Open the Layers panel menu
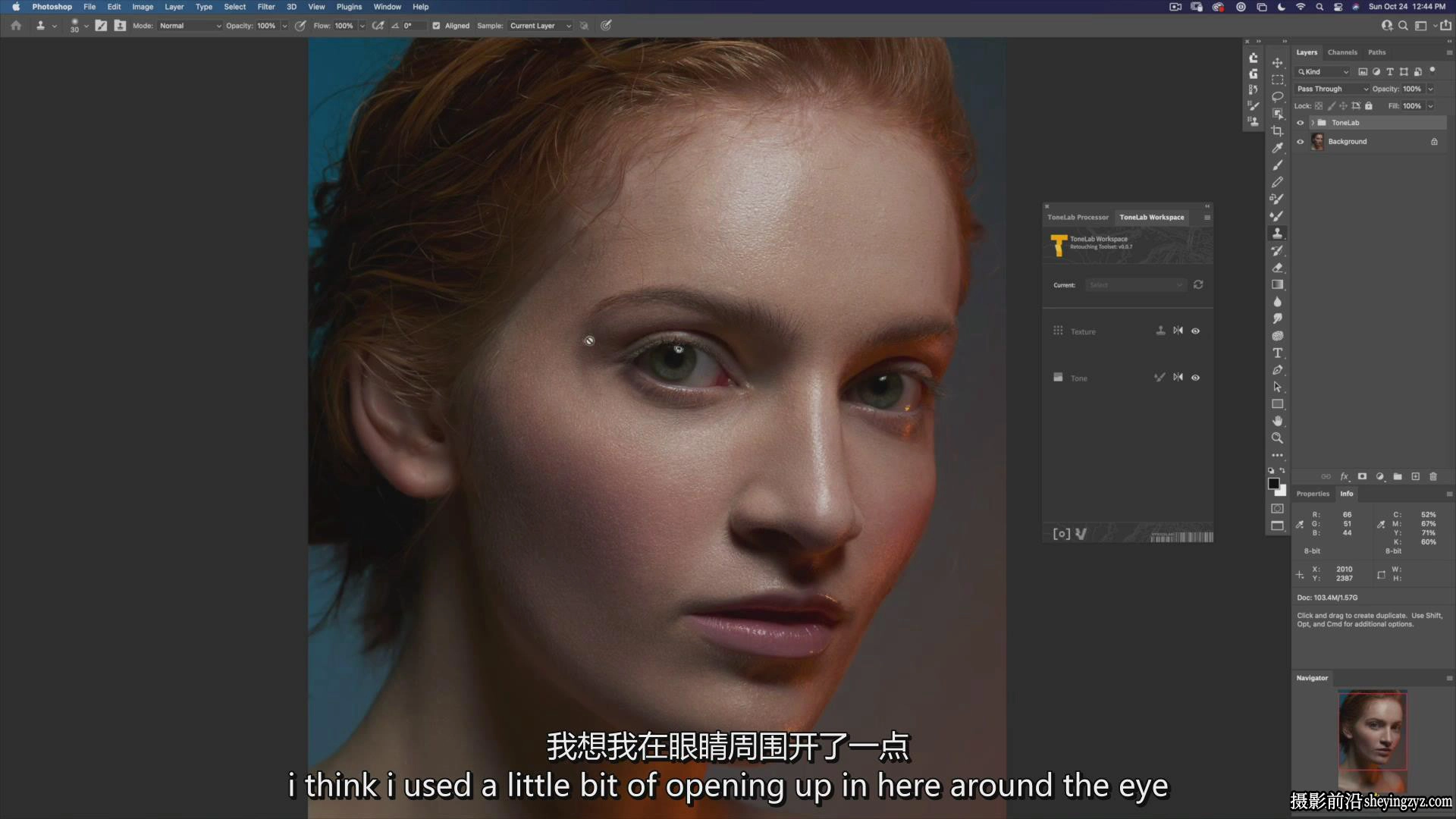Viewport: 1456px width, 819px height. point(1449,52)
